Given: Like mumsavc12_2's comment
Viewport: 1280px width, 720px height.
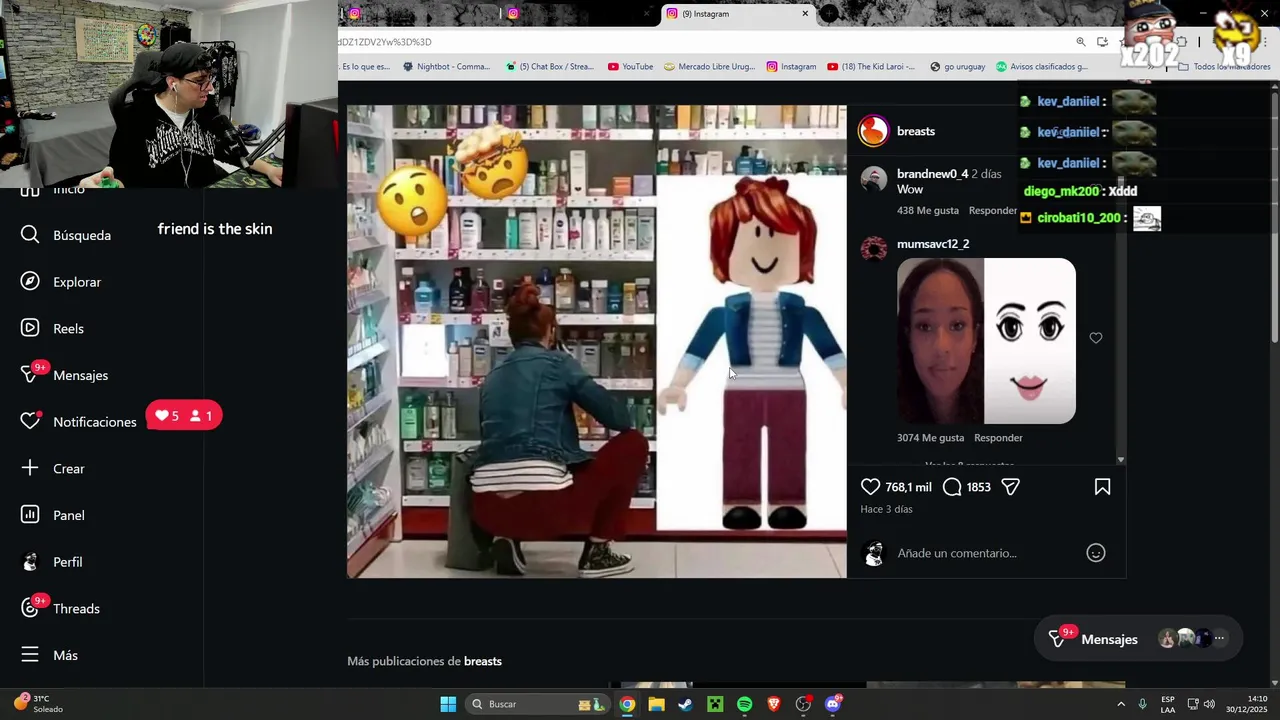Looking at the screenshot, I should (1096, 338).
